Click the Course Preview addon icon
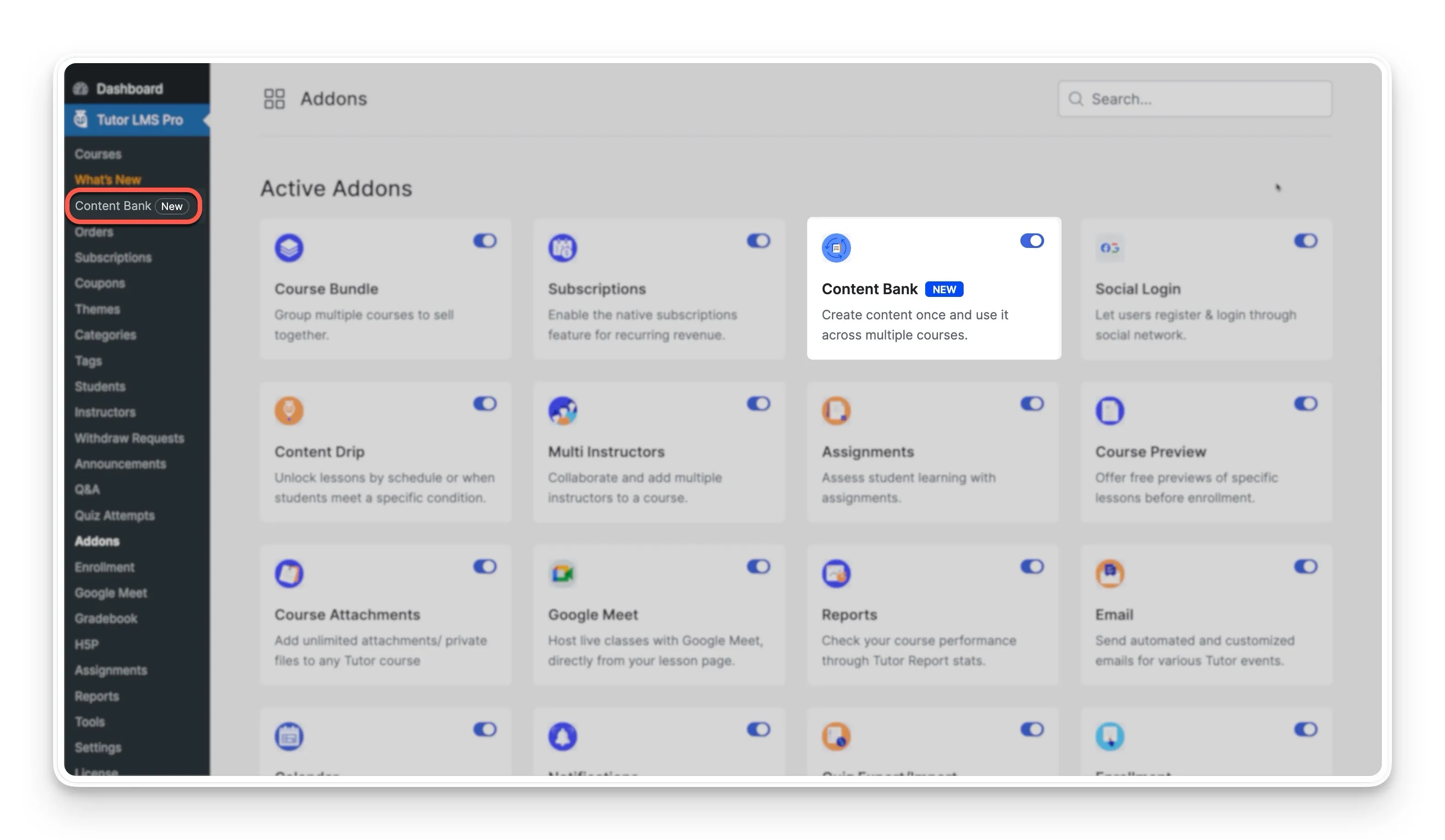Screen dimensions: 1445x840 click(x=1110, y=410)
